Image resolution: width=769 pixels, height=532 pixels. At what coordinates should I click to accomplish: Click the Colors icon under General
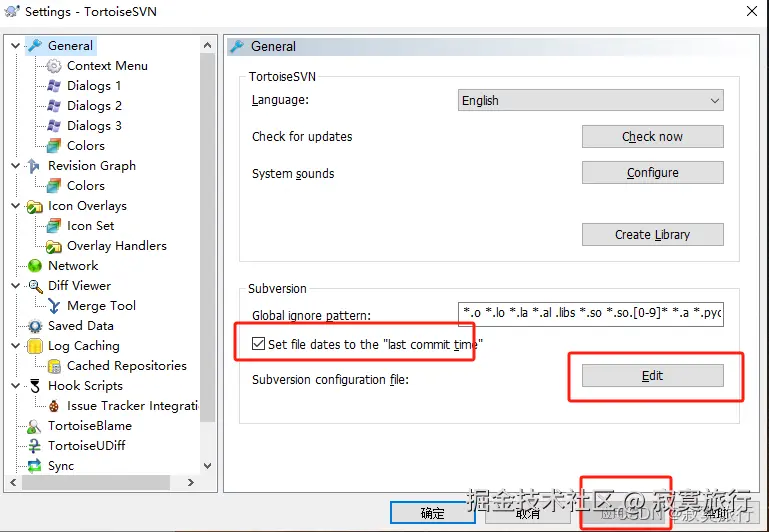54,146
